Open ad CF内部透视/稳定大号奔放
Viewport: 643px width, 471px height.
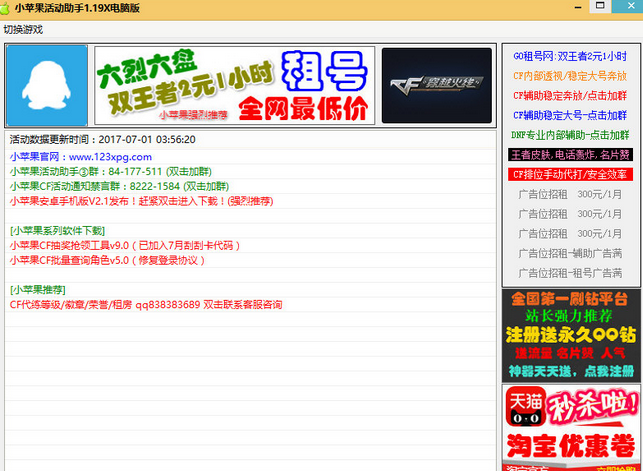[x=570, y=76]
